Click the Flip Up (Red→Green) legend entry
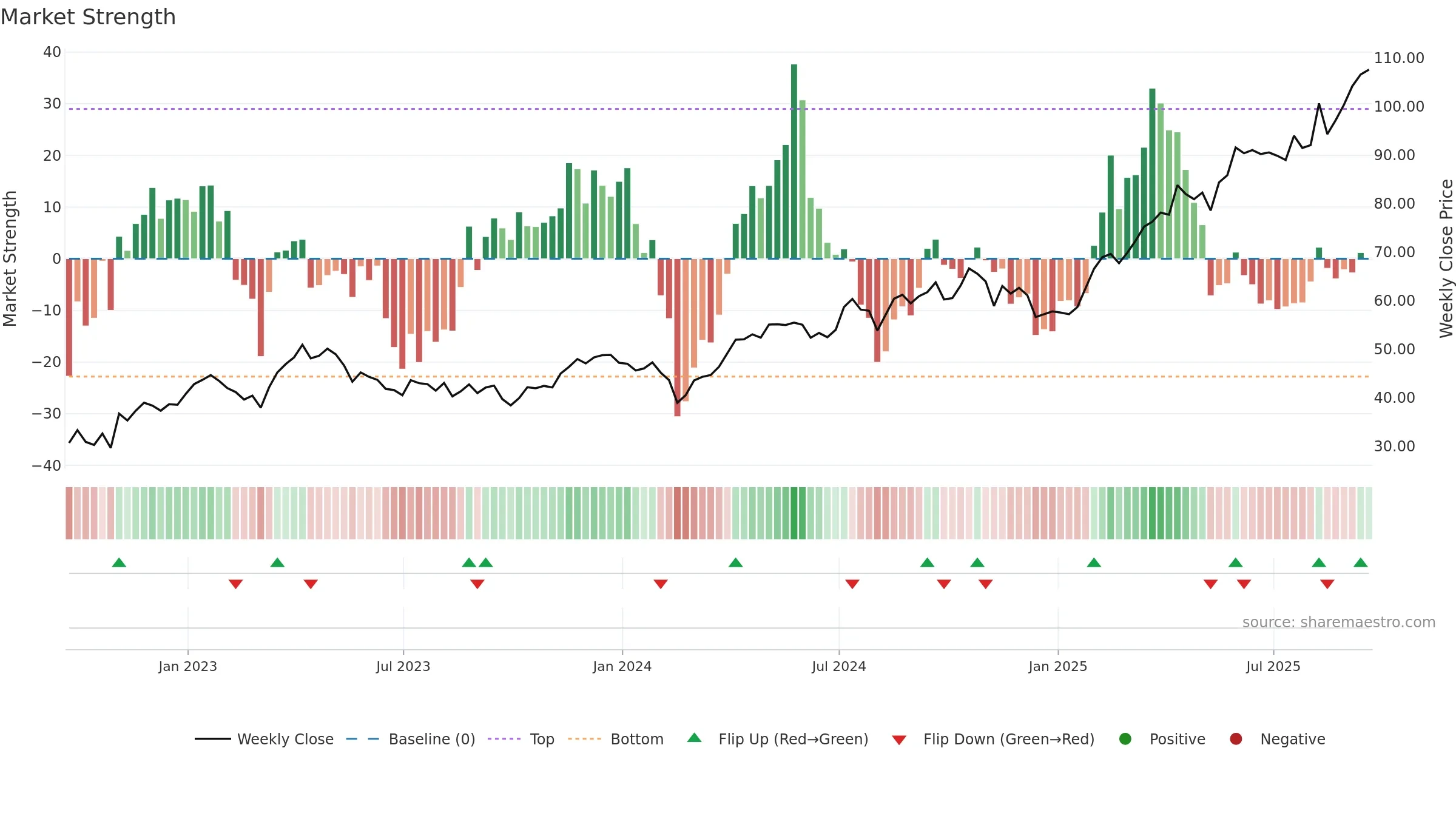 [778, 739]
